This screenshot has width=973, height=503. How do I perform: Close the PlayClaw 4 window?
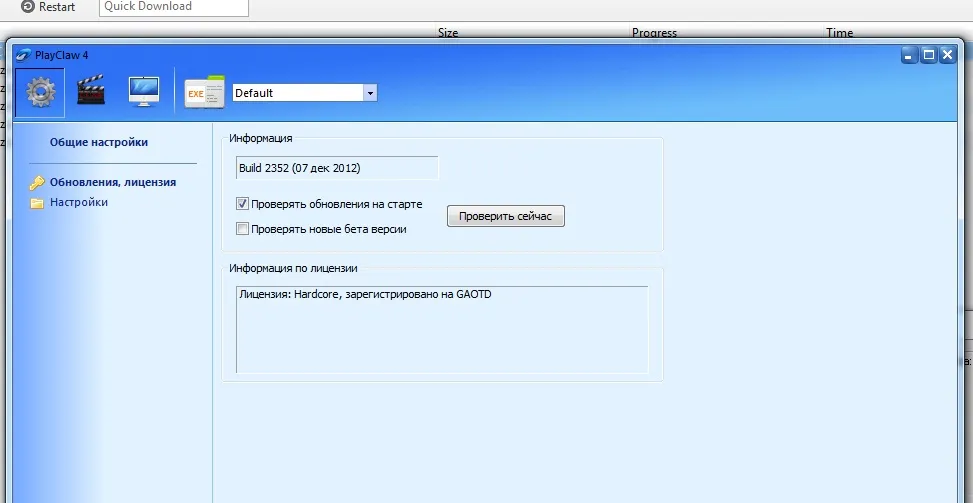click(x=948, y=55)
